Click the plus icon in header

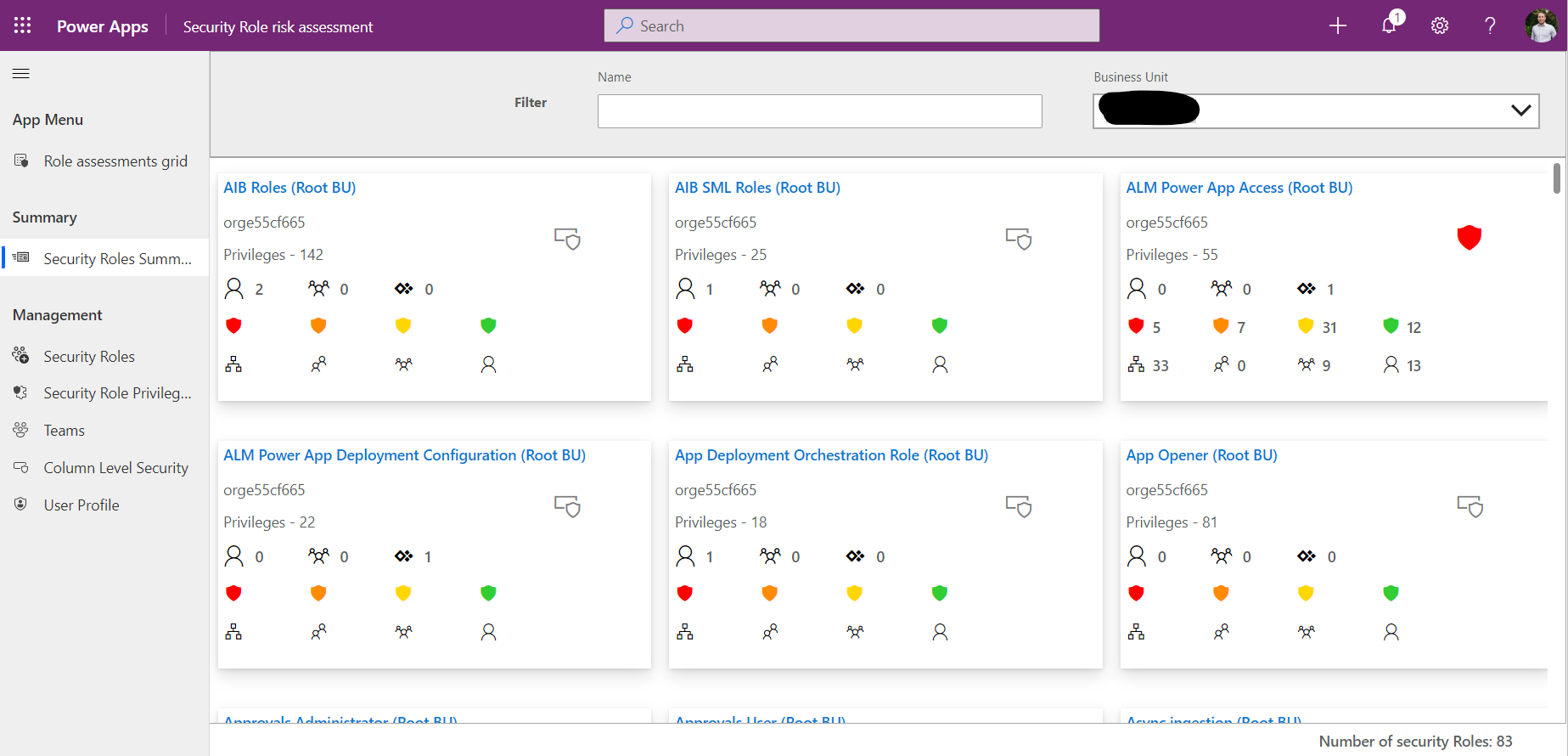point(1338,25)
